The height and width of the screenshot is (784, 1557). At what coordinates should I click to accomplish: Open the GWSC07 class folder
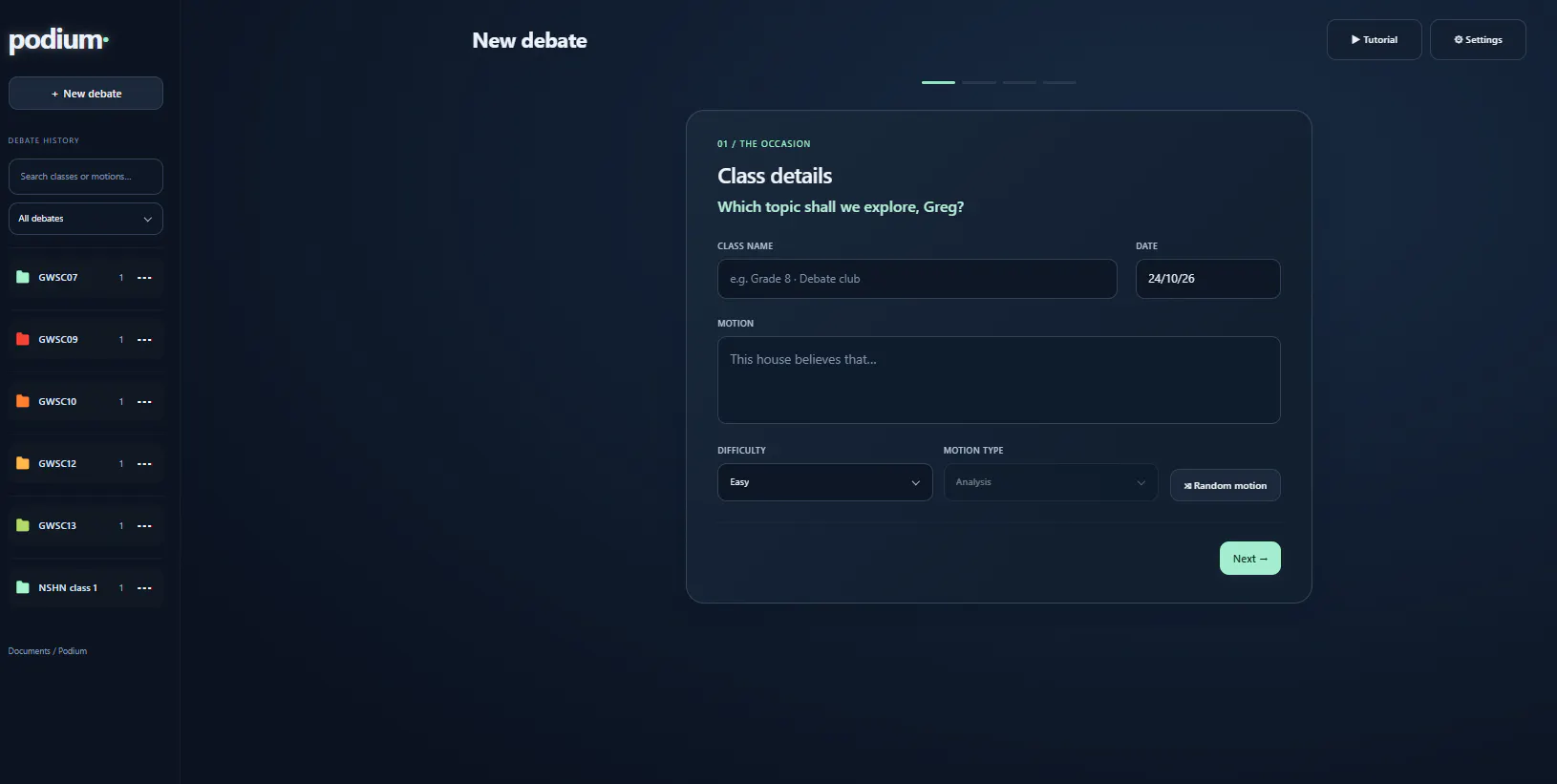pos(86,278)
